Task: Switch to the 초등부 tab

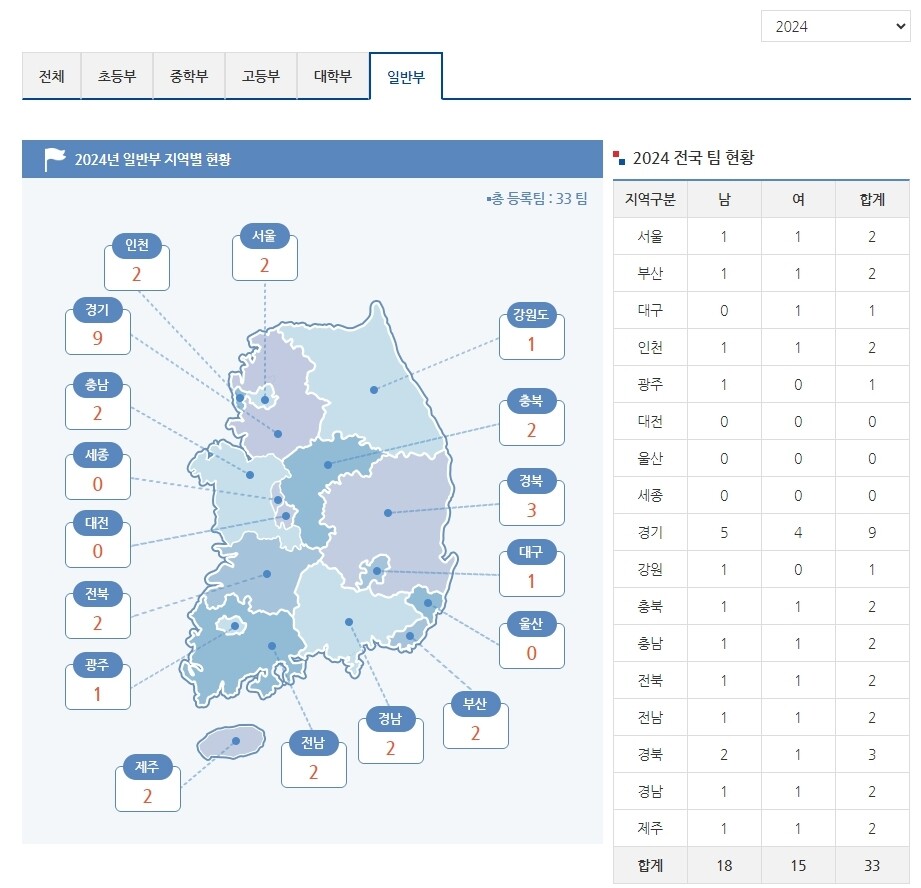Action: tap(117, 77)
